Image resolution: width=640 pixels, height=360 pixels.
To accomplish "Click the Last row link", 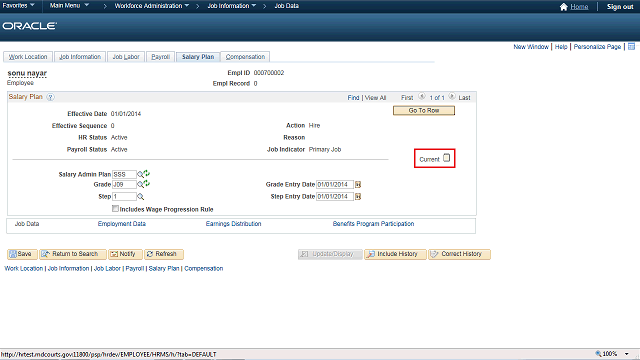I will click(x=464, y=98).
